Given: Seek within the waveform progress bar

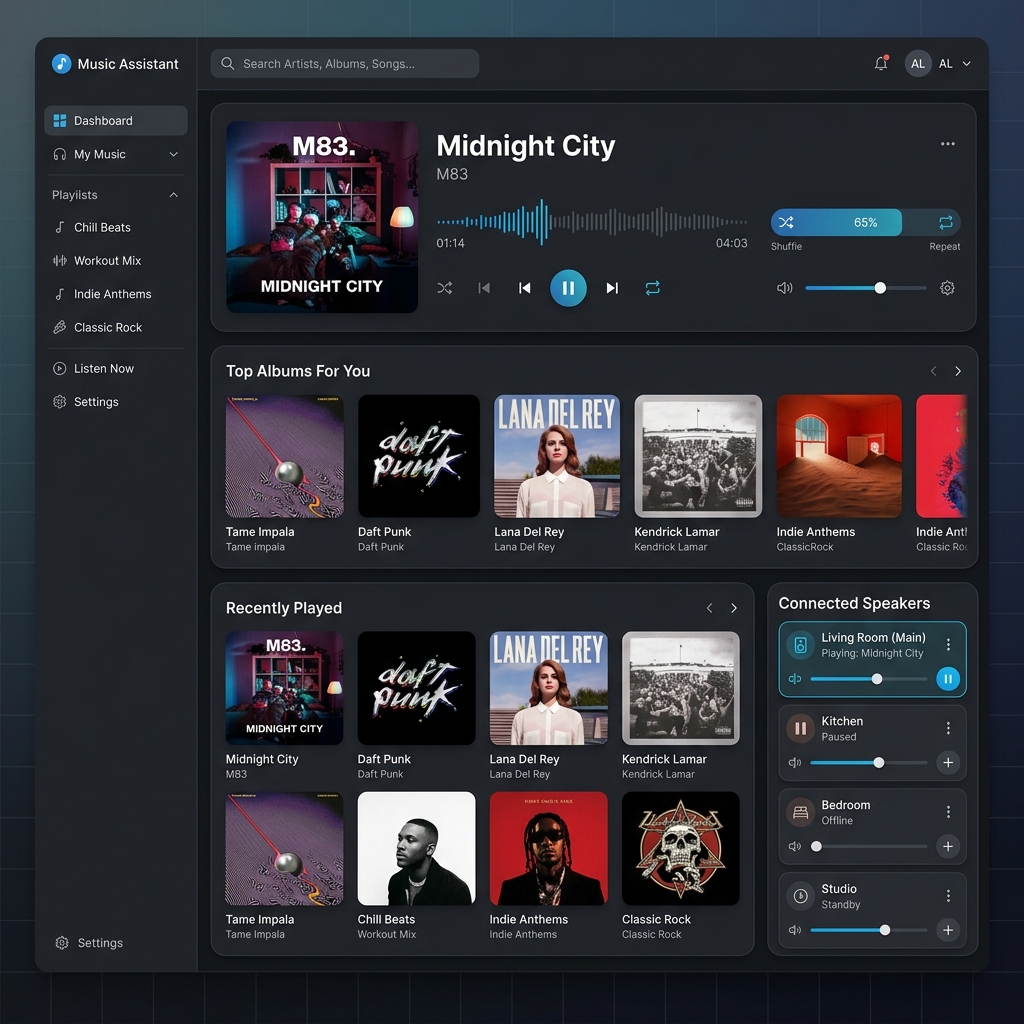Looking at the screenshot, I should pos(592,222).
